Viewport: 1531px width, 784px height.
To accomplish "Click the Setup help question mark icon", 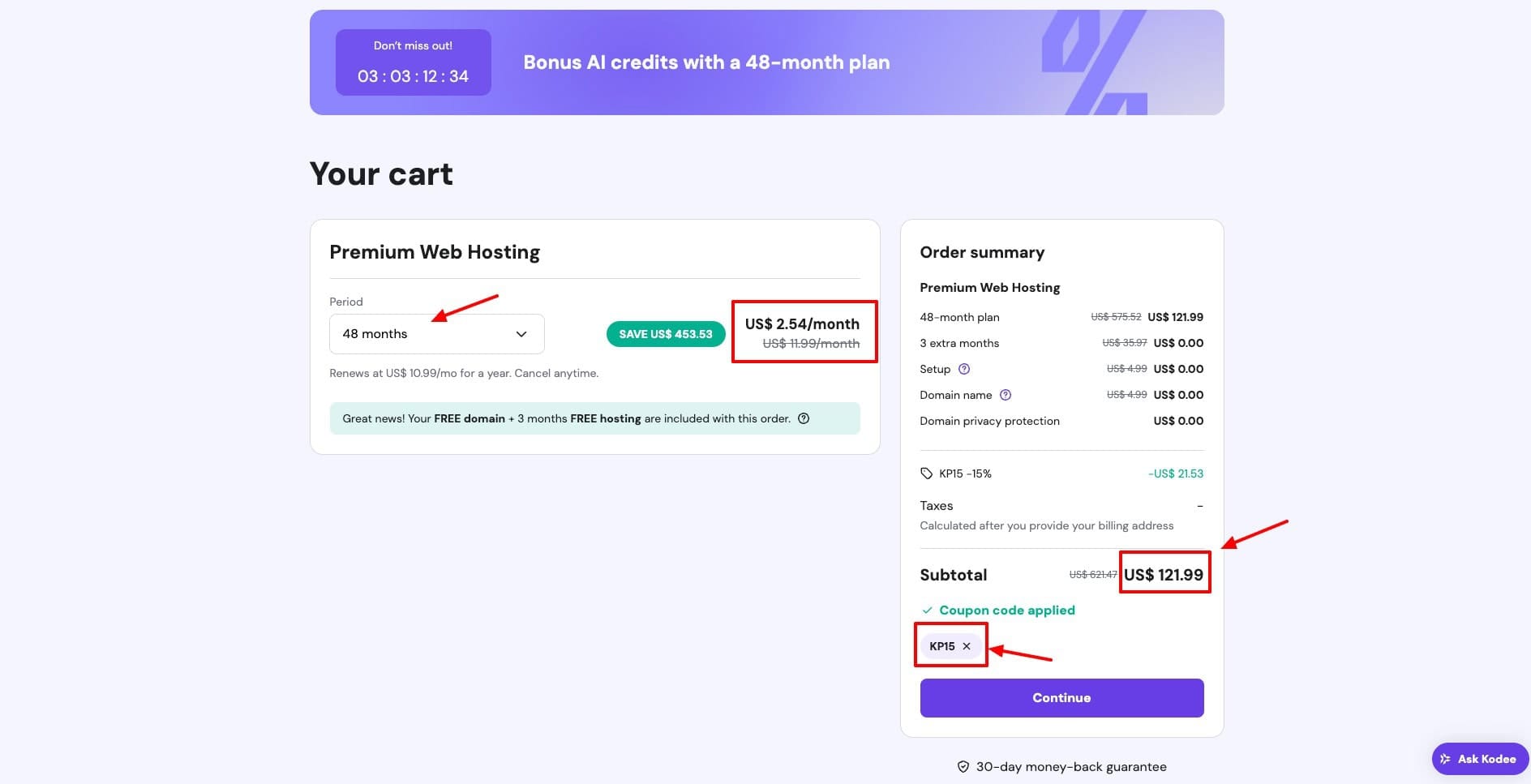I will [x=963, y=369].
